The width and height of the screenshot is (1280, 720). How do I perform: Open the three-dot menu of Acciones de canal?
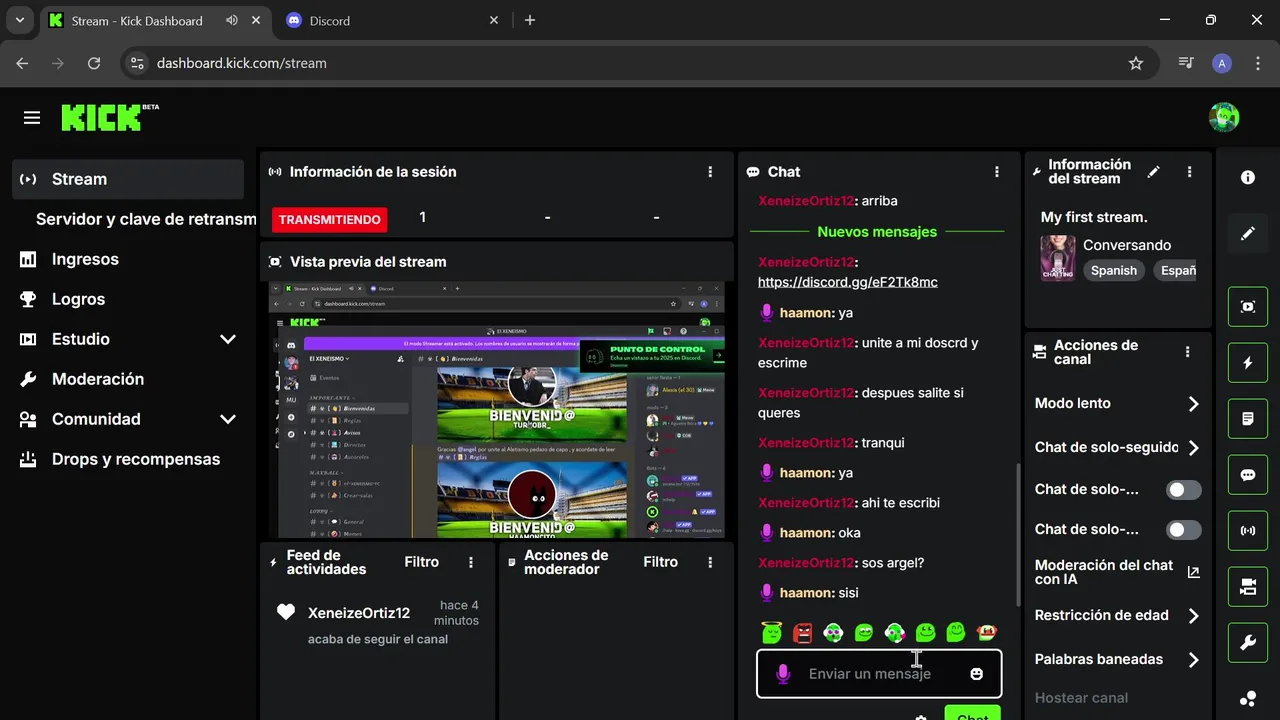1188,352
